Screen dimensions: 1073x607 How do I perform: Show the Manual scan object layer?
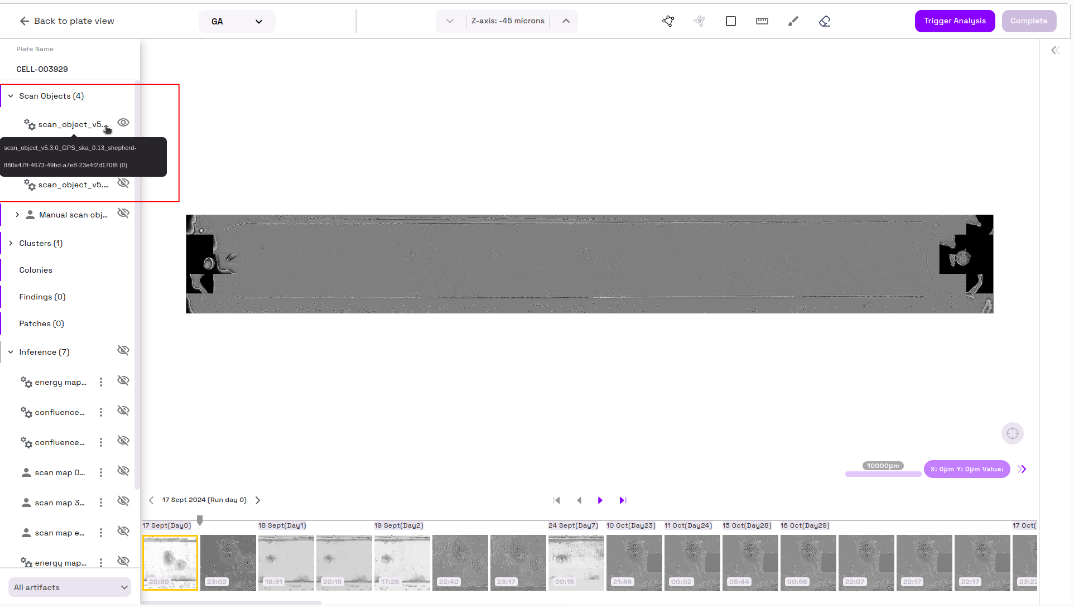[x=123, y=214]
